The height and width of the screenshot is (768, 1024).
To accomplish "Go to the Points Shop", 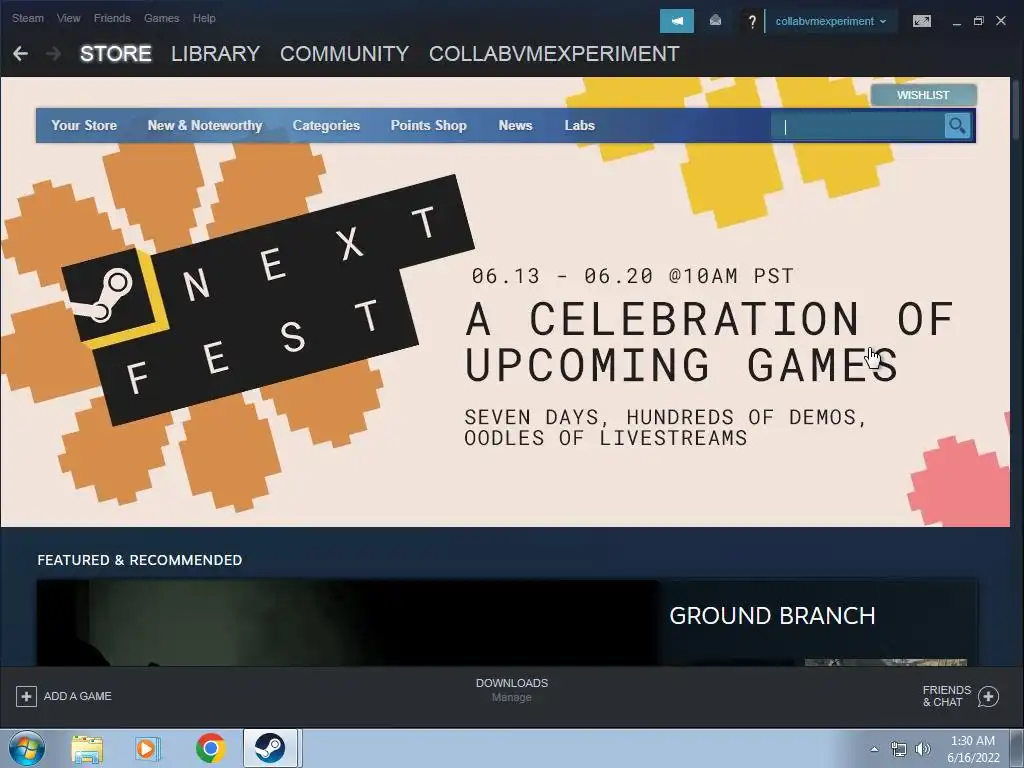I will [428, 125].
